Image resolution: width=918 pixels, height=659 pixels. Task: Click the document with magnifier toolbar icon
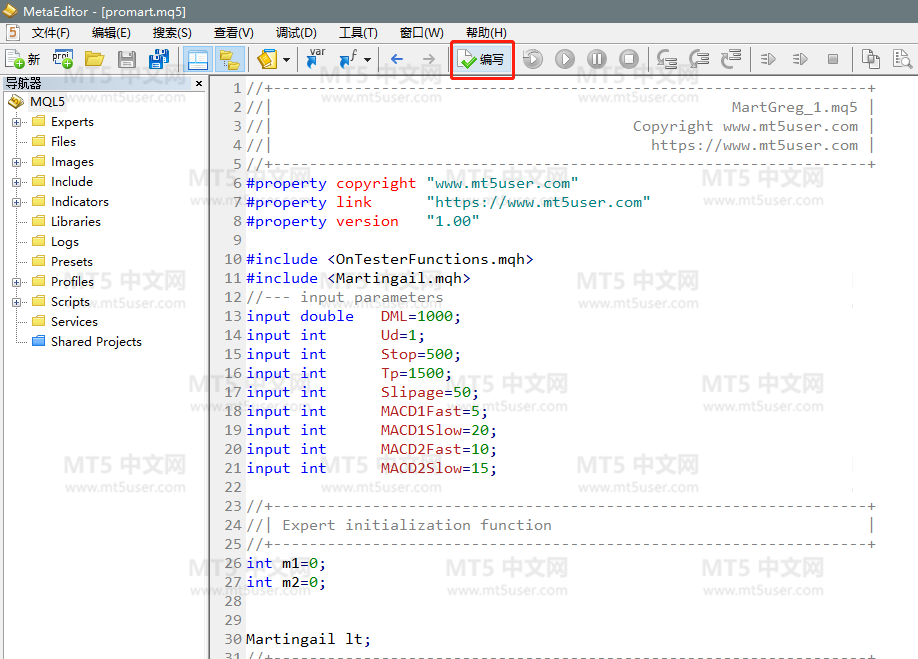(x=902, y=59)
